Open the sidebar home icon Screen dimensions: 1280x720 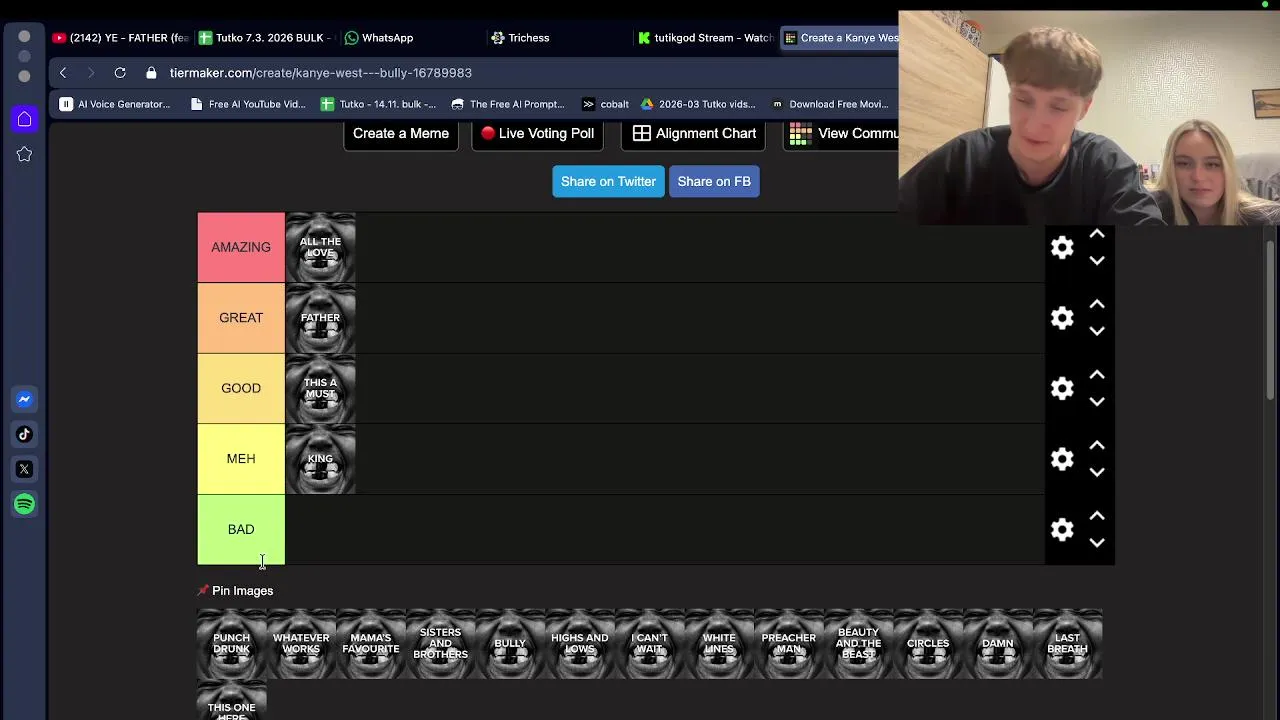(x=24, y=119)
